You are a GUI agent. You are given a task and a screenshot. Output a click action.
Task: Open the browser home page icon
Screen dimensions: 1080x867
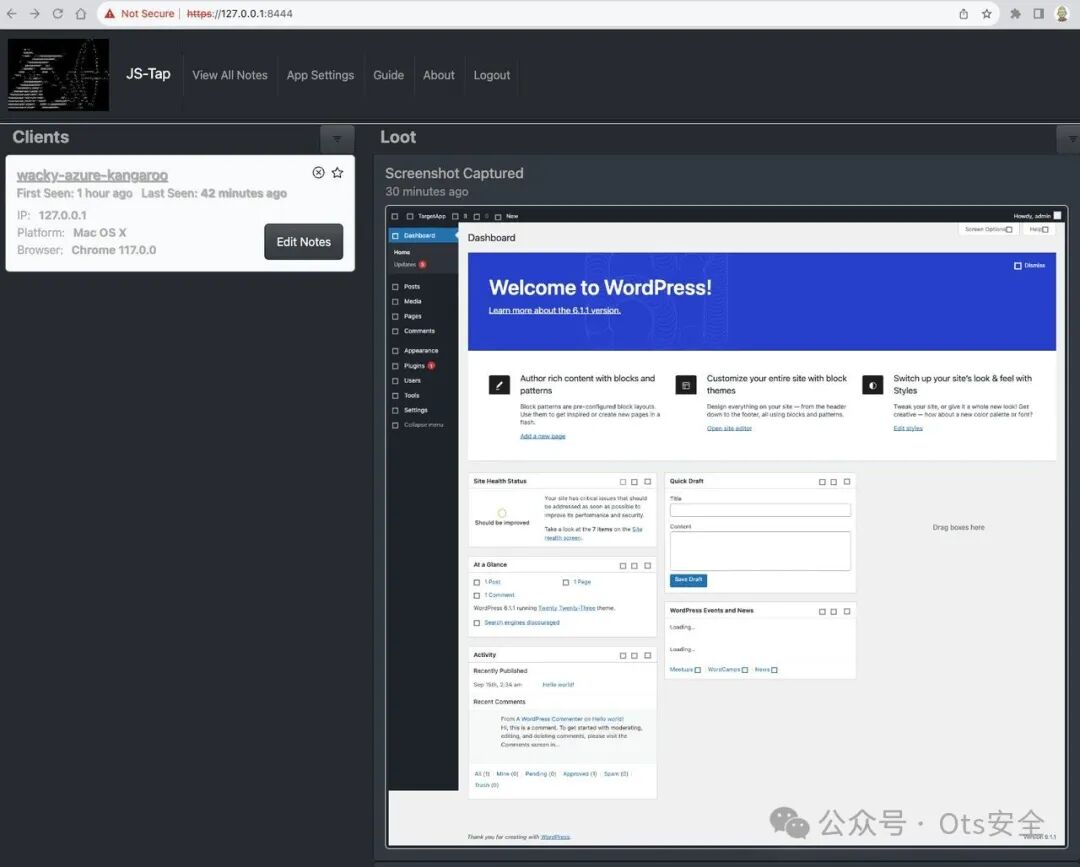pyautogui.click(x=81, y=14)
